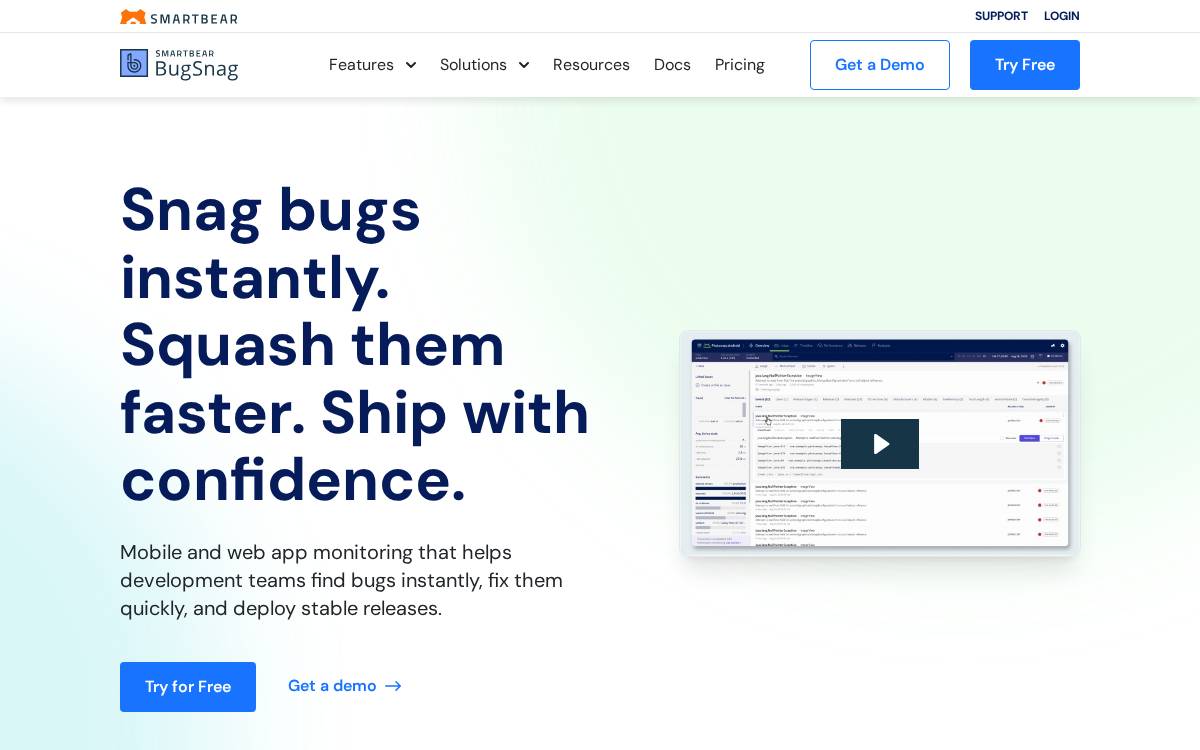
Task: View the Pricing page
Action: pos(740,65)
